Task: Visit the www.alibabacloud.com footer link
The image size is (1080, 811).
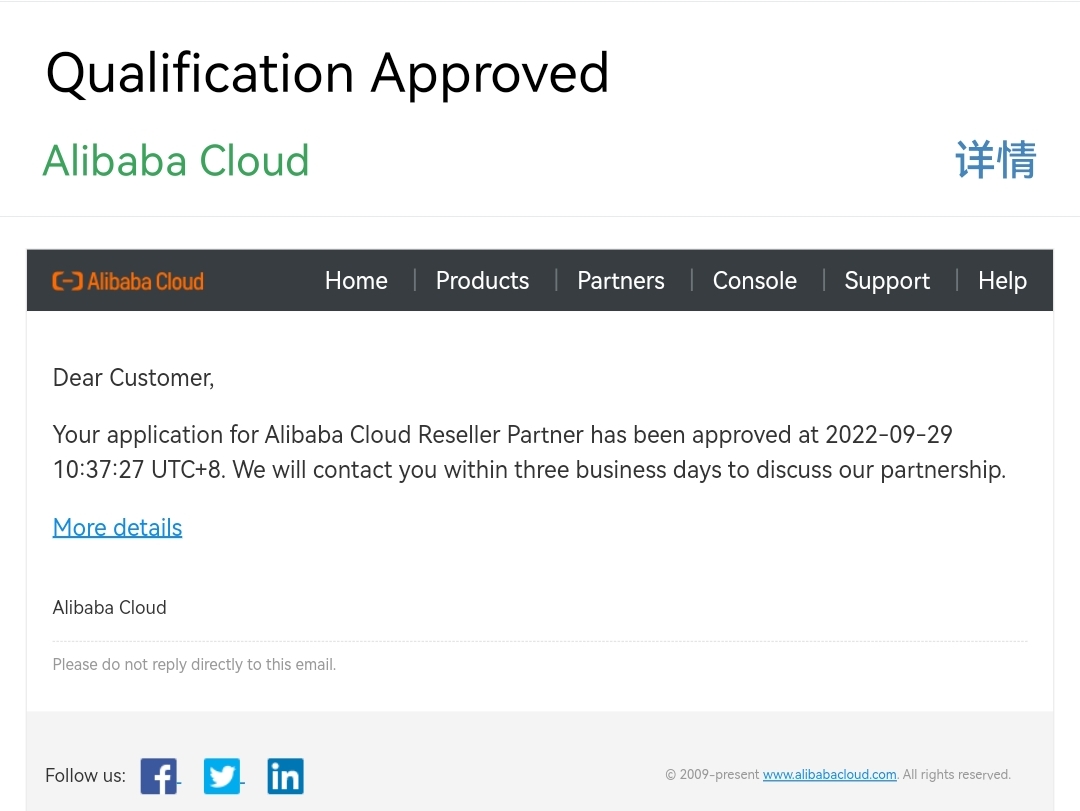Action: click(829, 775)
